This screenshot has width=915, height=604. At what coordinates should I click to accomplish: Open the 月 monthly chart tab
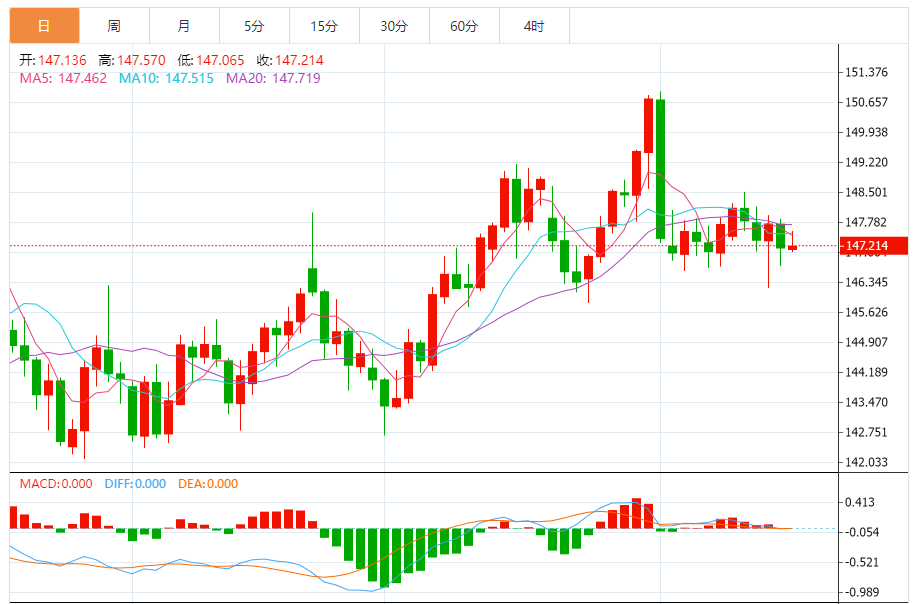point(184,26)
